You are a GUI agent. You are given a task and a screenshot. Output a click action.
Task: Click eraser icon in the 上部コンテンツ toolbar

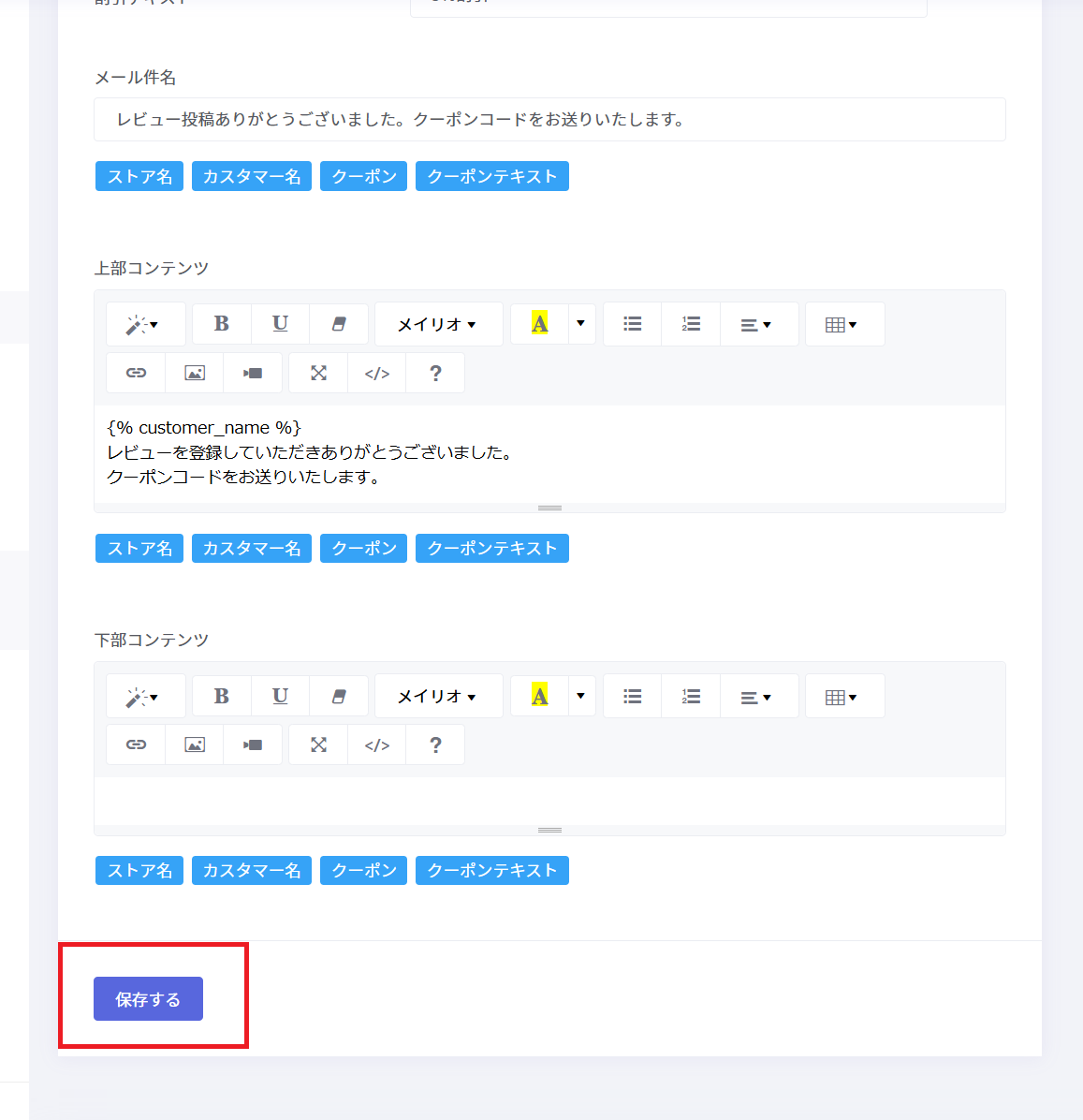[339, 324]
